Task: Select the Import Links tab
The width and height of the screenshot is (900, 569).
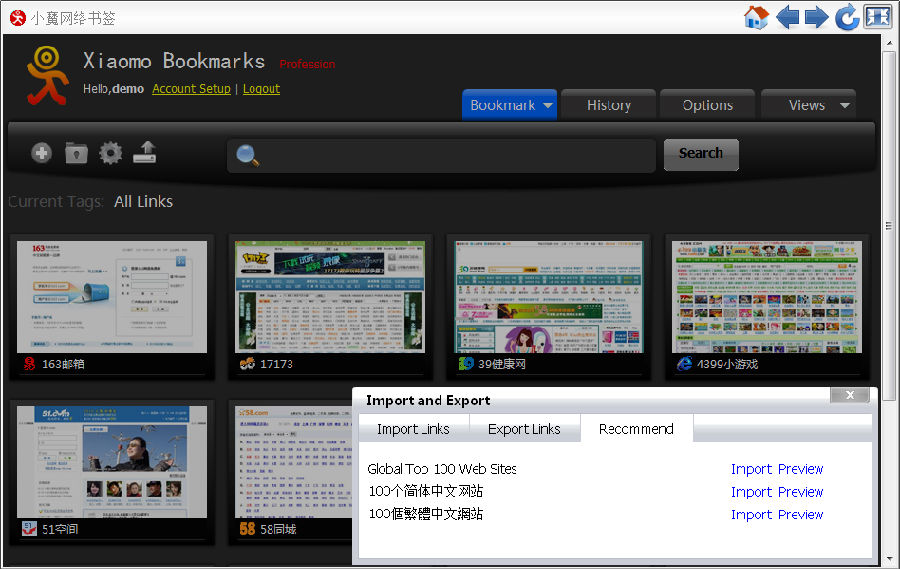Action: coord(413,429)
